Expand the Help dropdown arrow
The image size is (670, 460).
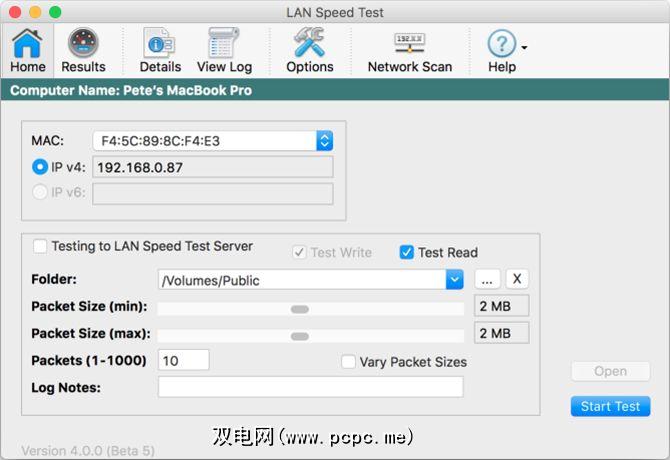click(x=524, y=47)
